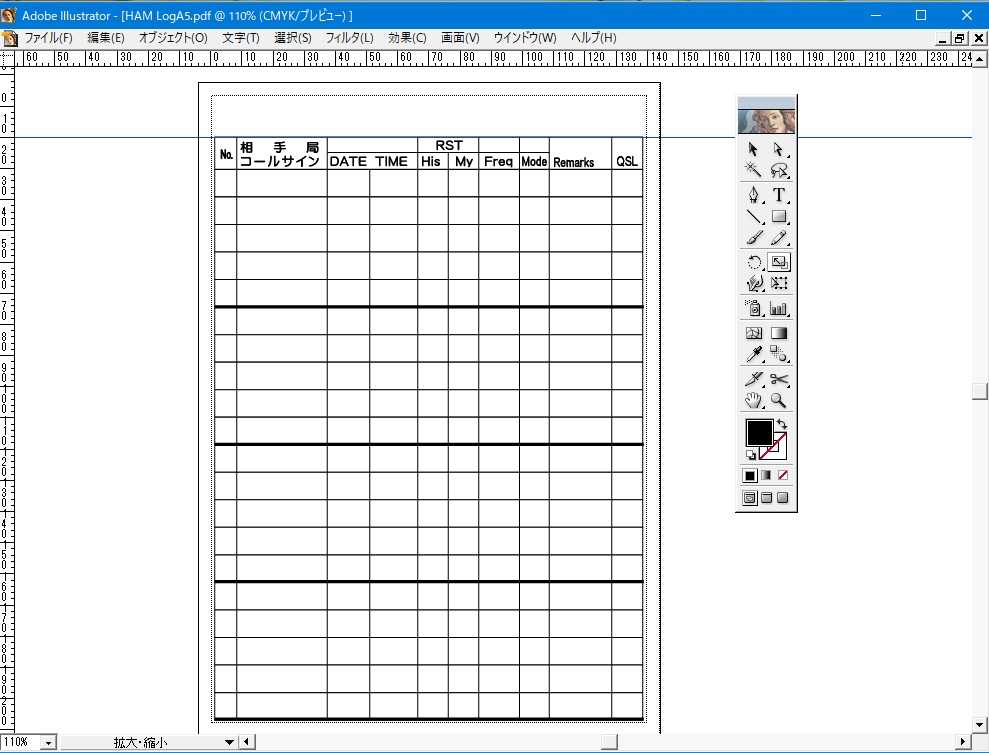Open the ウインドウ(W) menu
This screenshot has height=753, width=989.
[525, 38]
